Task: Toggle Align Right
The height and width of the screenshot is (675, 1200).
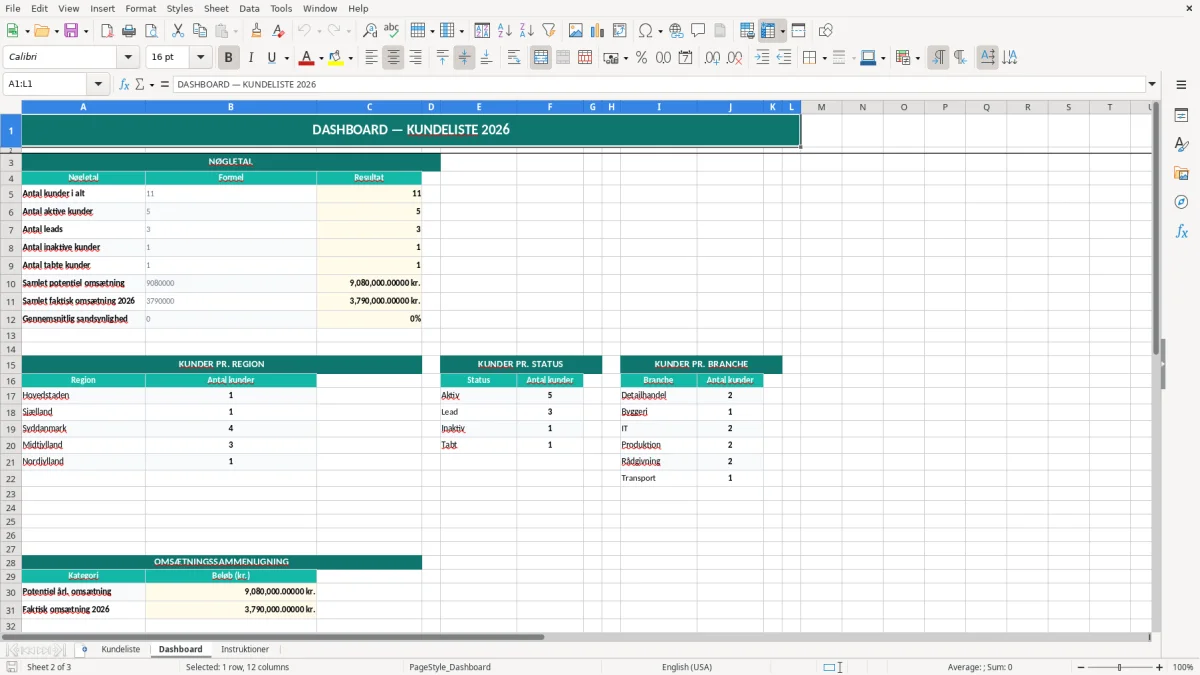Action: tap(415, 58)
